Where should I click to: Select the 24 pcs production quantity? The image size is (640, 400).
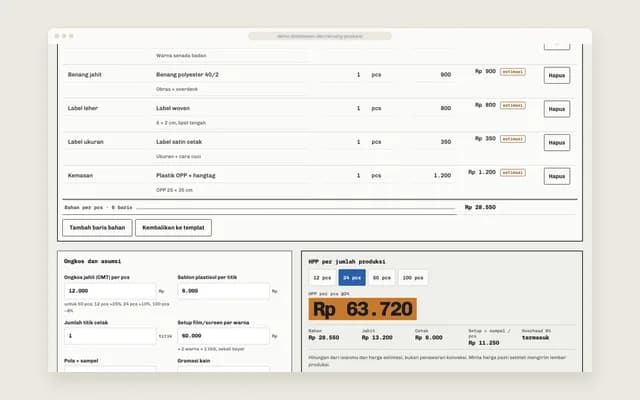[352, 278]
